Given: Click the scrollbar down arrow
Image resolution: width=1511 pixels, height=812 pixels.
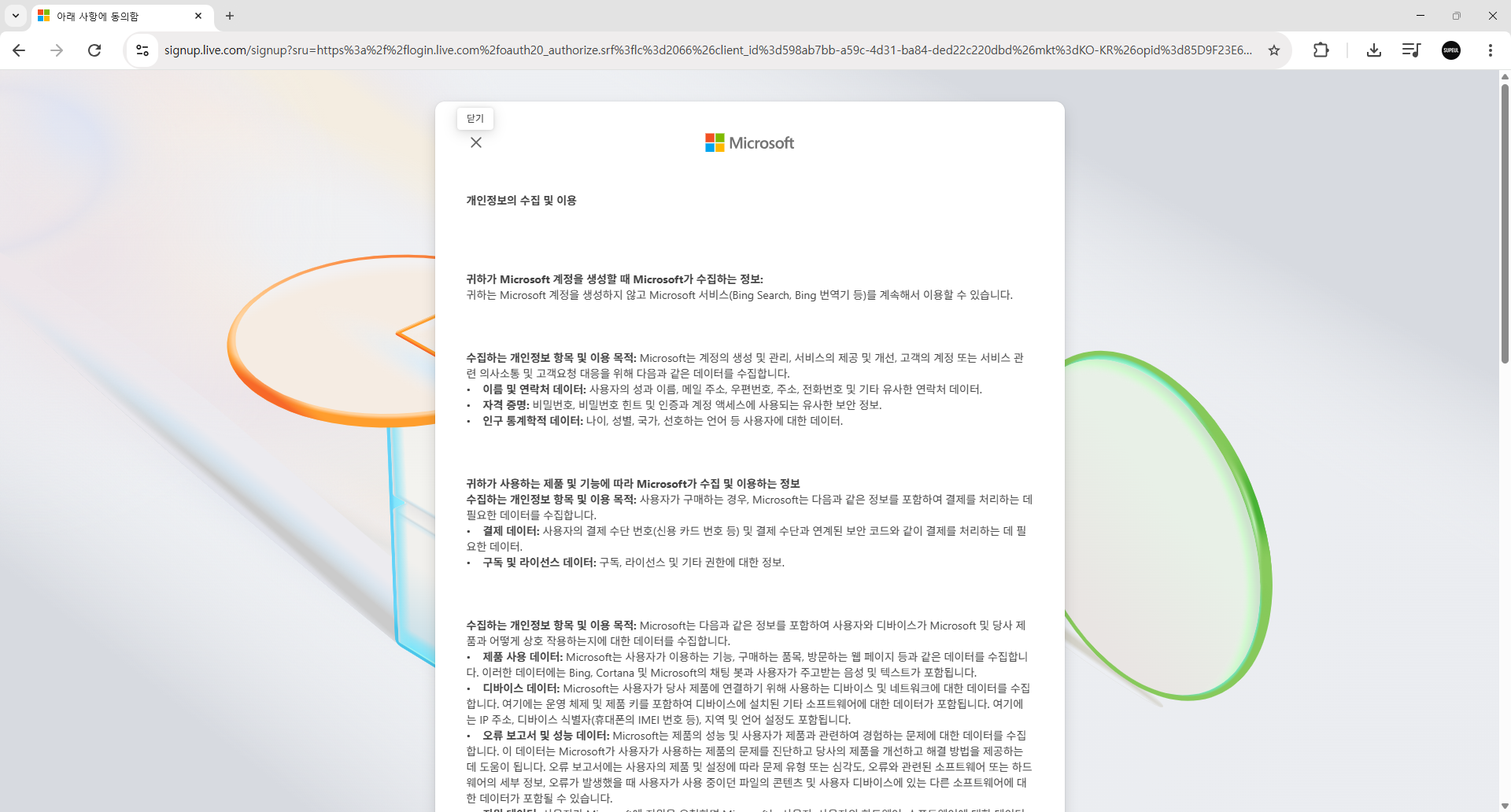Looking at the screenshot, I should coord(1505,806).
